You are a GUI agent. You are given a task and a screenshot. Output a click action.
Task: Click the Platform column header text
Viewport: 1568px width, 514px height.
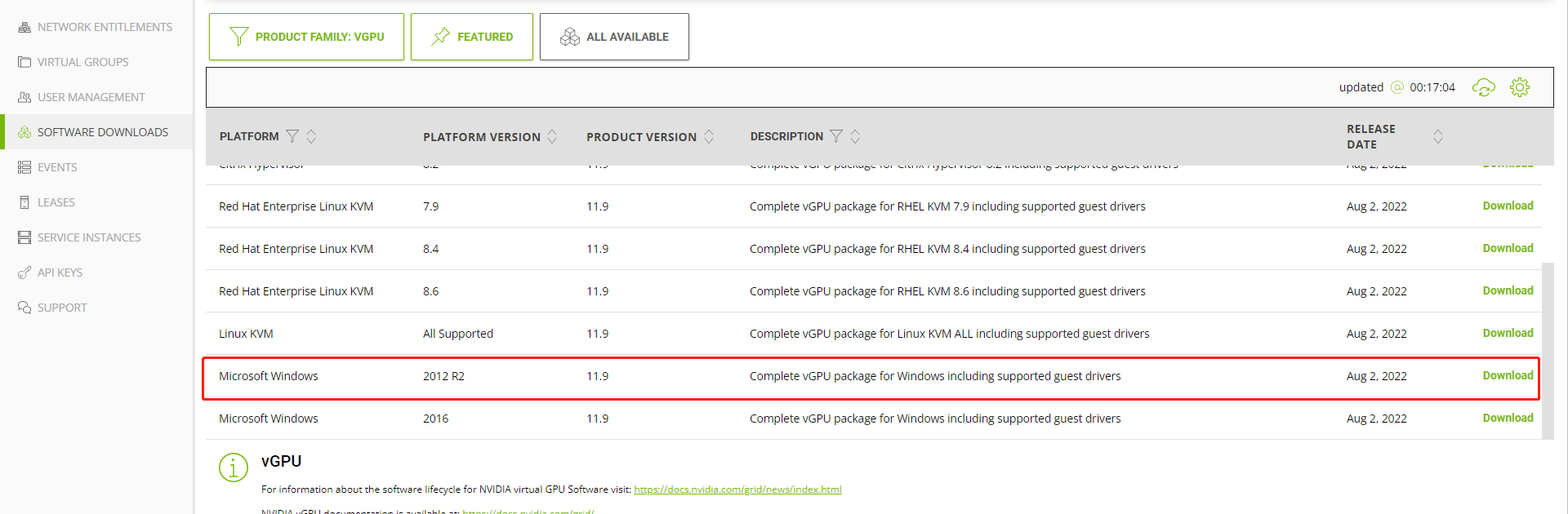(x=249, y=136)
